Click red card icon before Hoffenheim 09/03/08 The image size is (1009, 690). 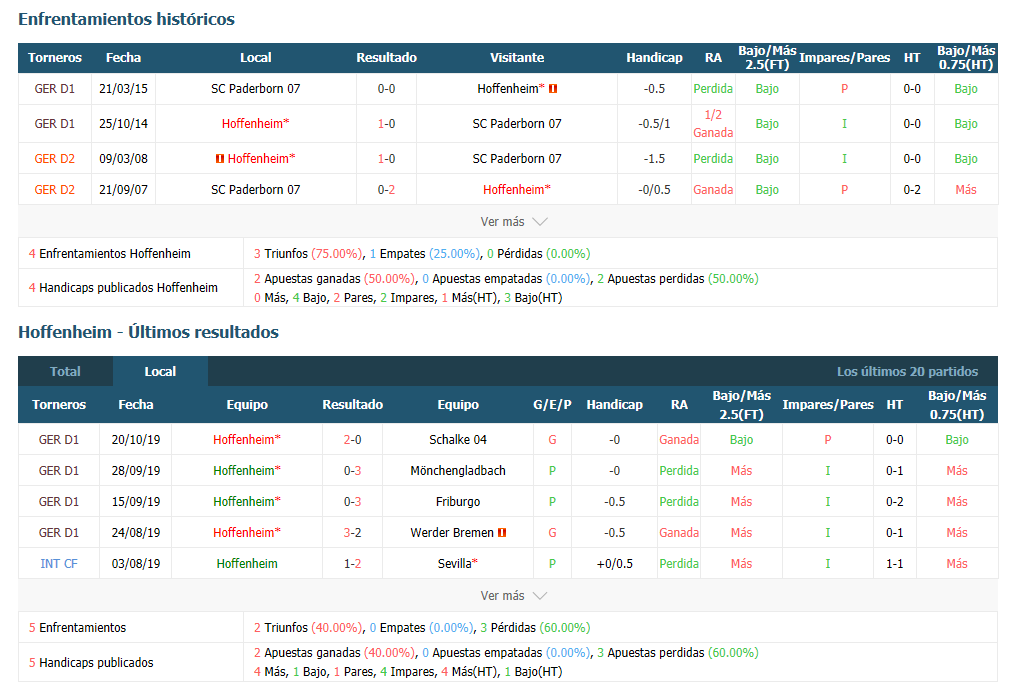[x=220, y=158]
